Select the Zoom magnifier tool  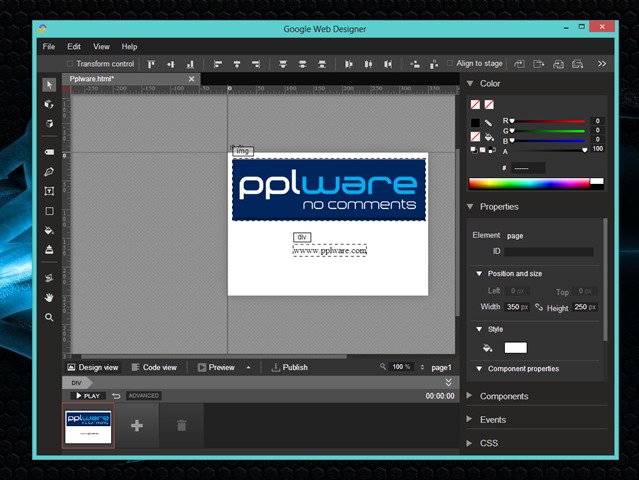pos(49,317)
